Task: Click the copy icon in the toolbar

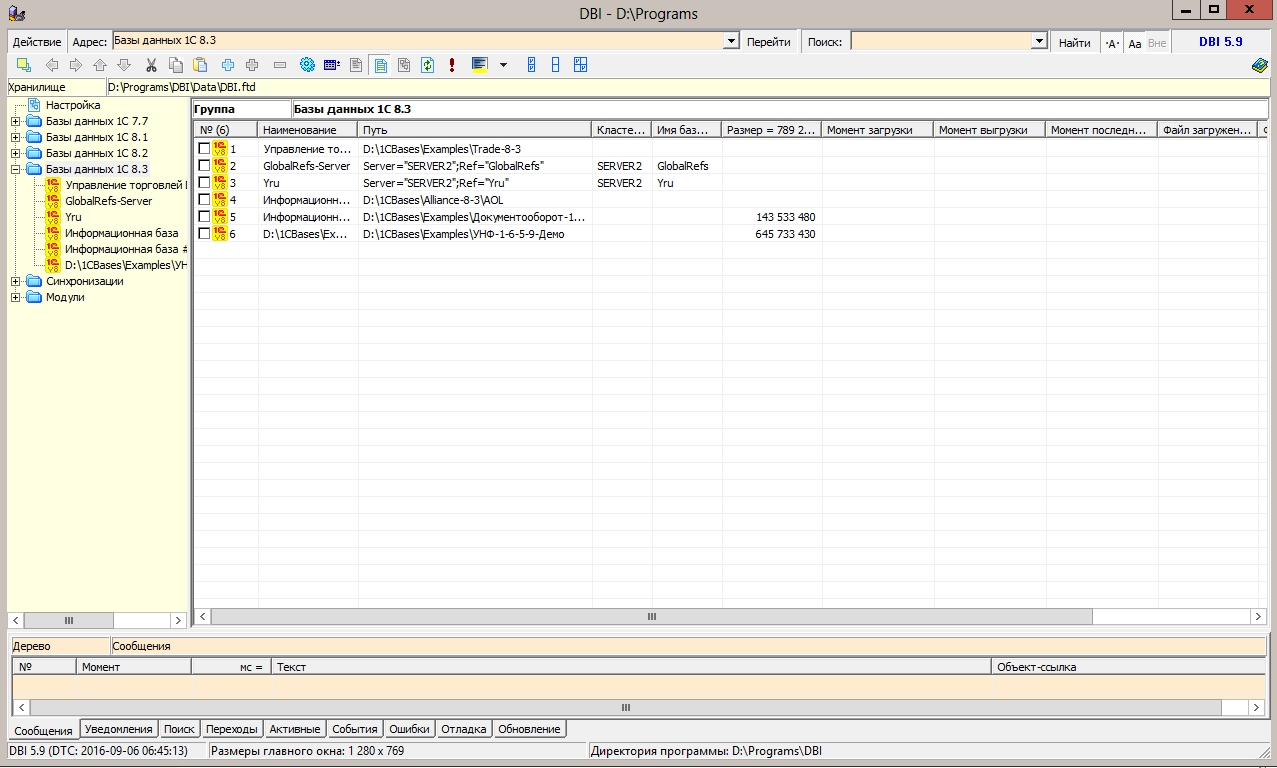Action: (176, 65)
